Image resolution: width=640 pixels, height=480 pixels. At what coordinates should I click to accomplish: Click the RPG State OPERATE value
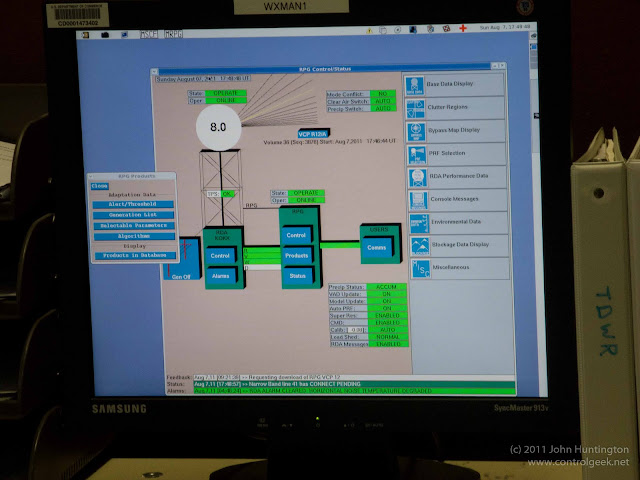point(306,193)
